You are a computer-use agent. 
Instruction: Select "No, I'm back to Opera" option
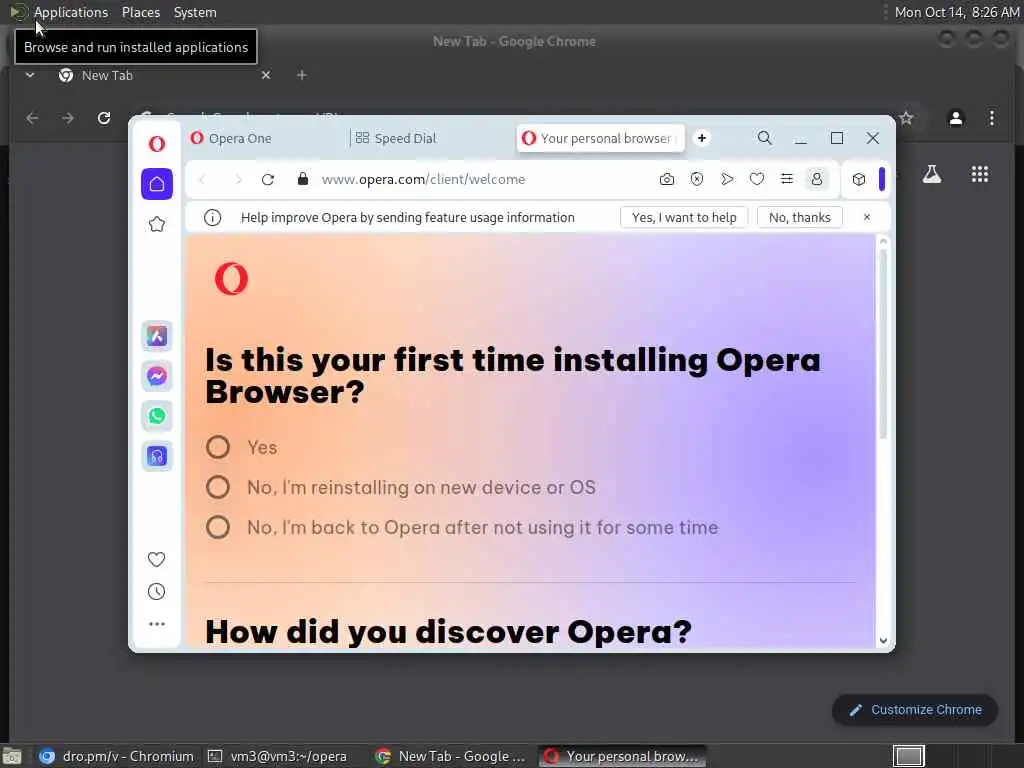pos(218,527)
